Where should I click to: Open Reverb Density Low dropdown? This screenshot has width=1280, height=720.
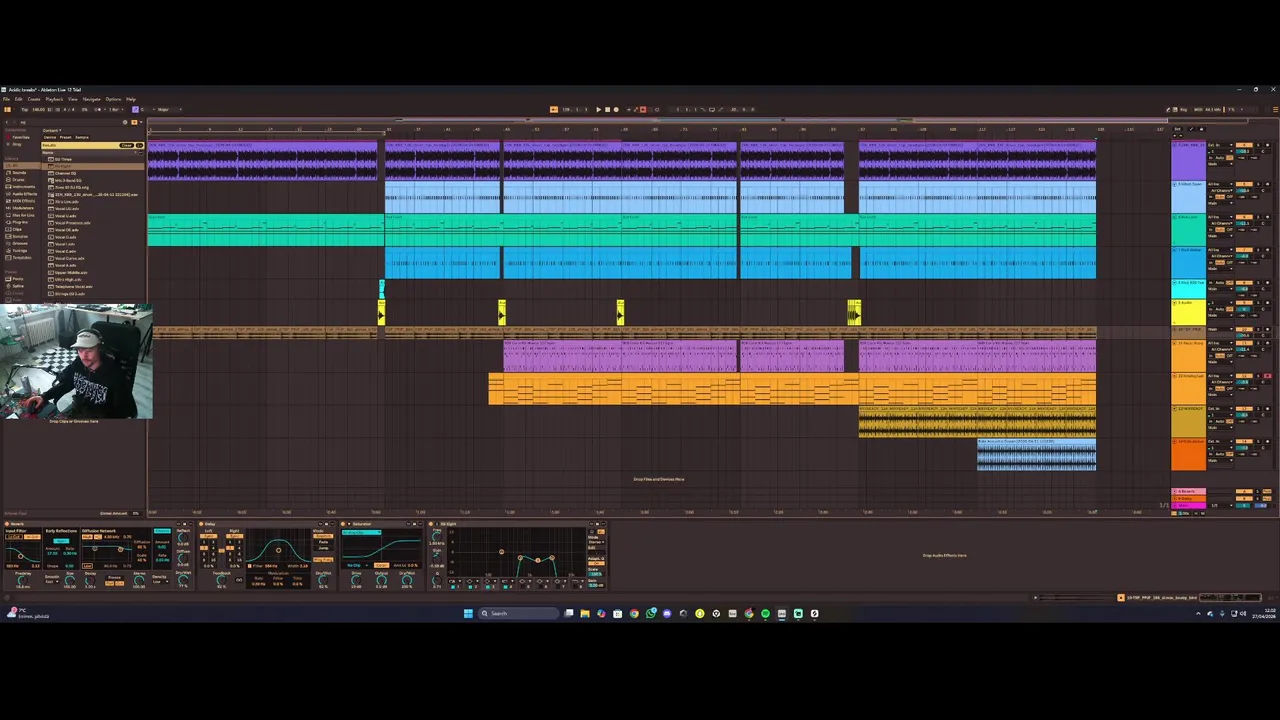point(160,582)
